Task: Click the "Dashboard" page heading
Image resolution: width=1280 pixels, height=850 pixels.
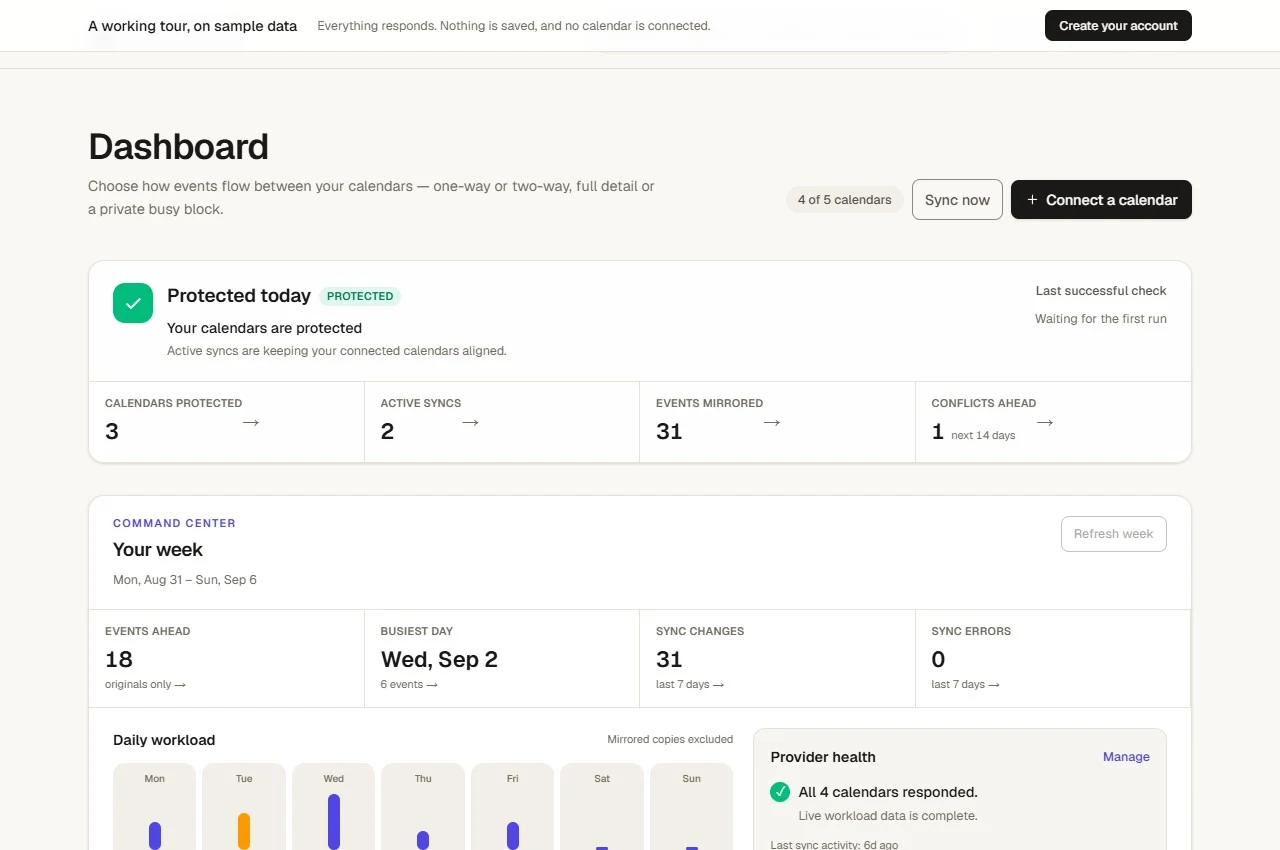Action: (178, 147)
